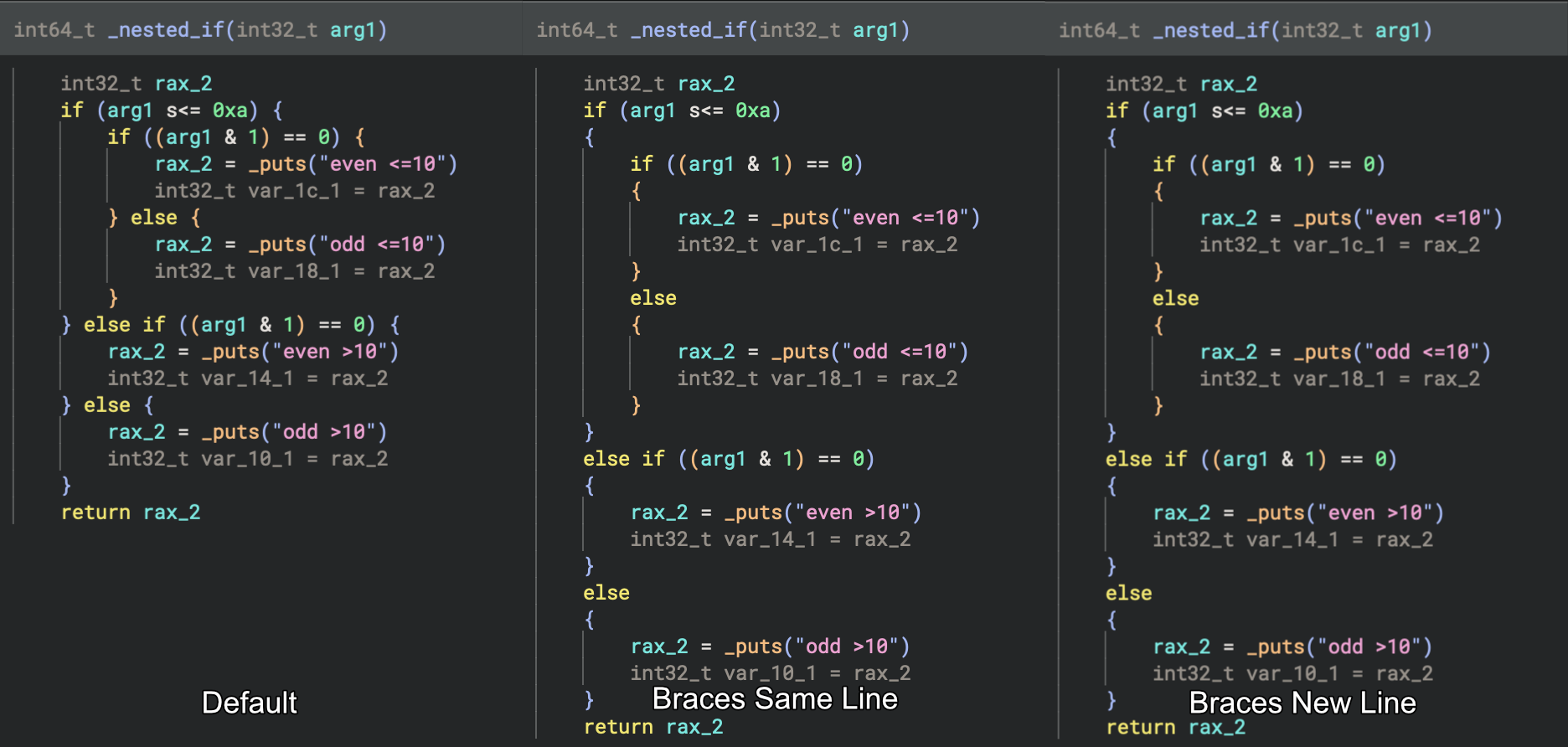Select var_18_1 variable in middle pane
Image resolution: width=1568 pixels, height=747 pixels.
pos(818,379)
